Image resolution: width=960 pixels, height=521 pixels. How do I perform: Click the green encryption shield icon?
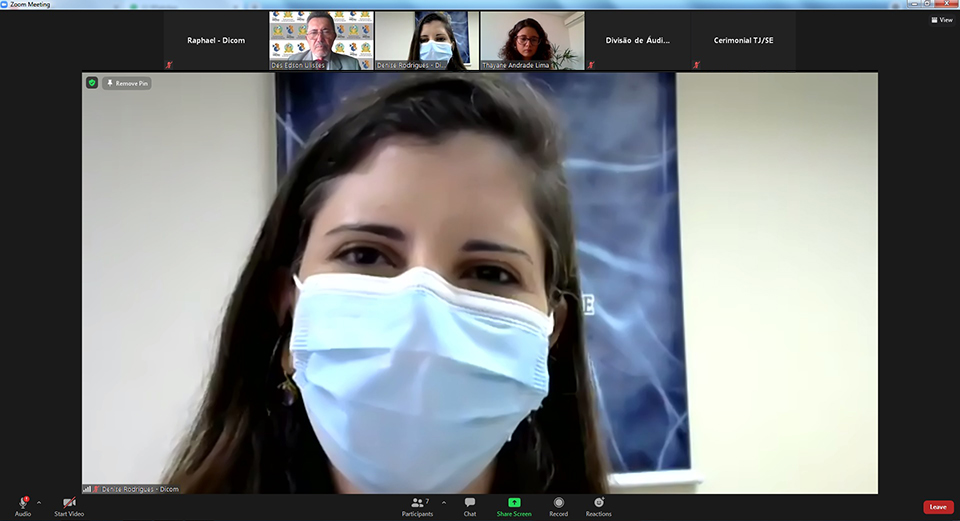coord(92,83)
